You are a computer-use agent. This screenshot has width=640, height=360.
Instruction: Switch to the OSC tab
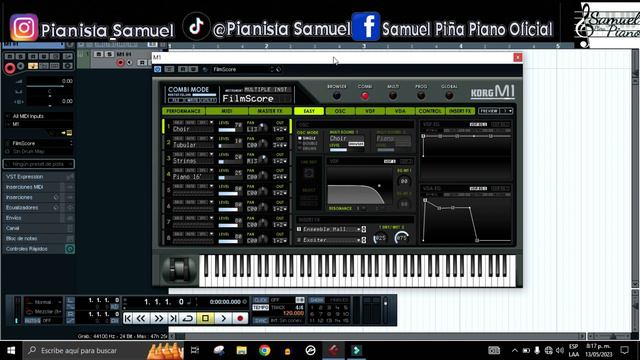coord(340,111)
